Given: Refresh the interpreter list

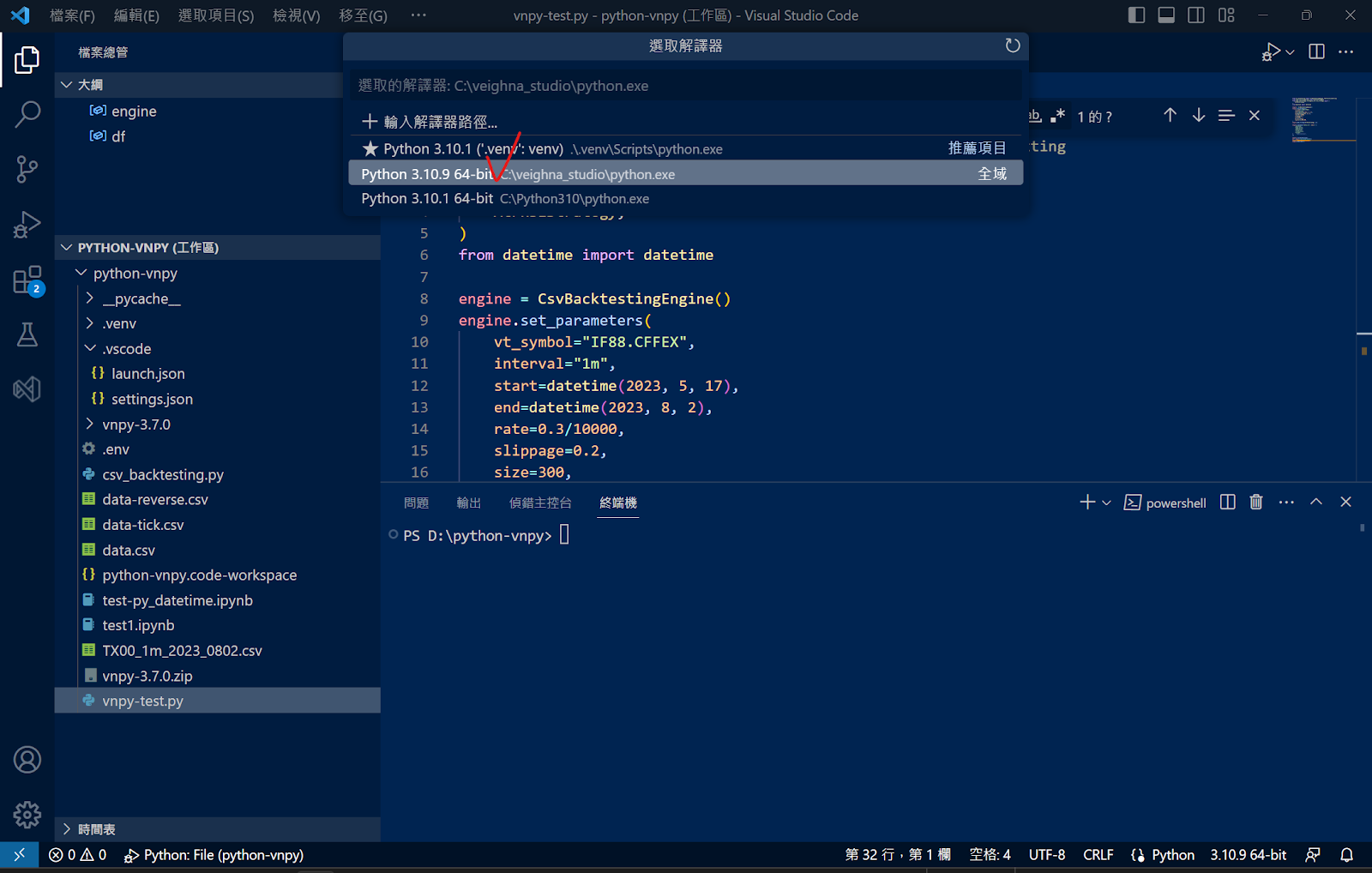Looking at the screenshot, I should point(1013,45).
